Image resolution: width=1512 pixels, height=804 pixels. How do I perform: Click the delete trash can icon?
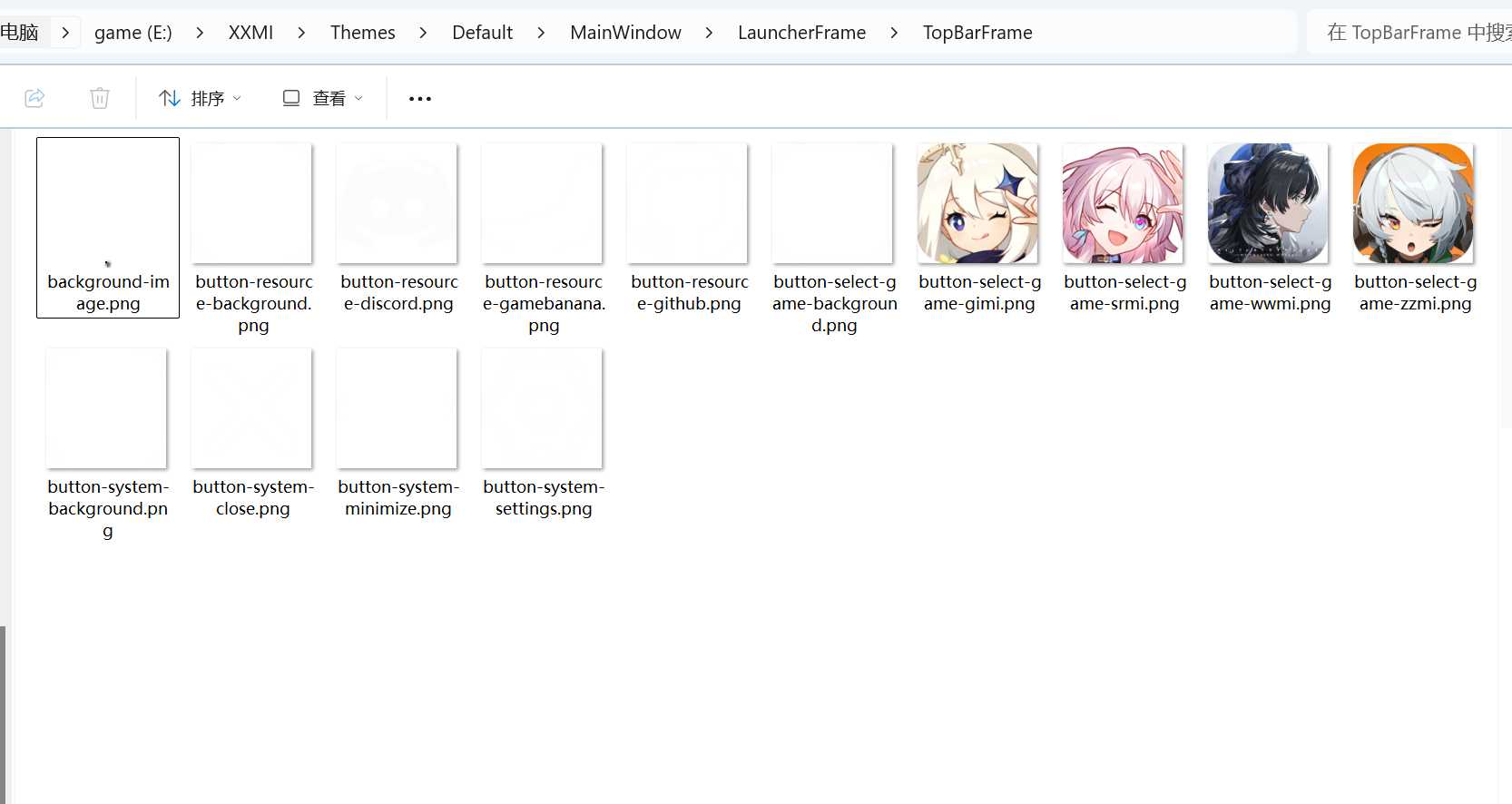coord(100,98)
